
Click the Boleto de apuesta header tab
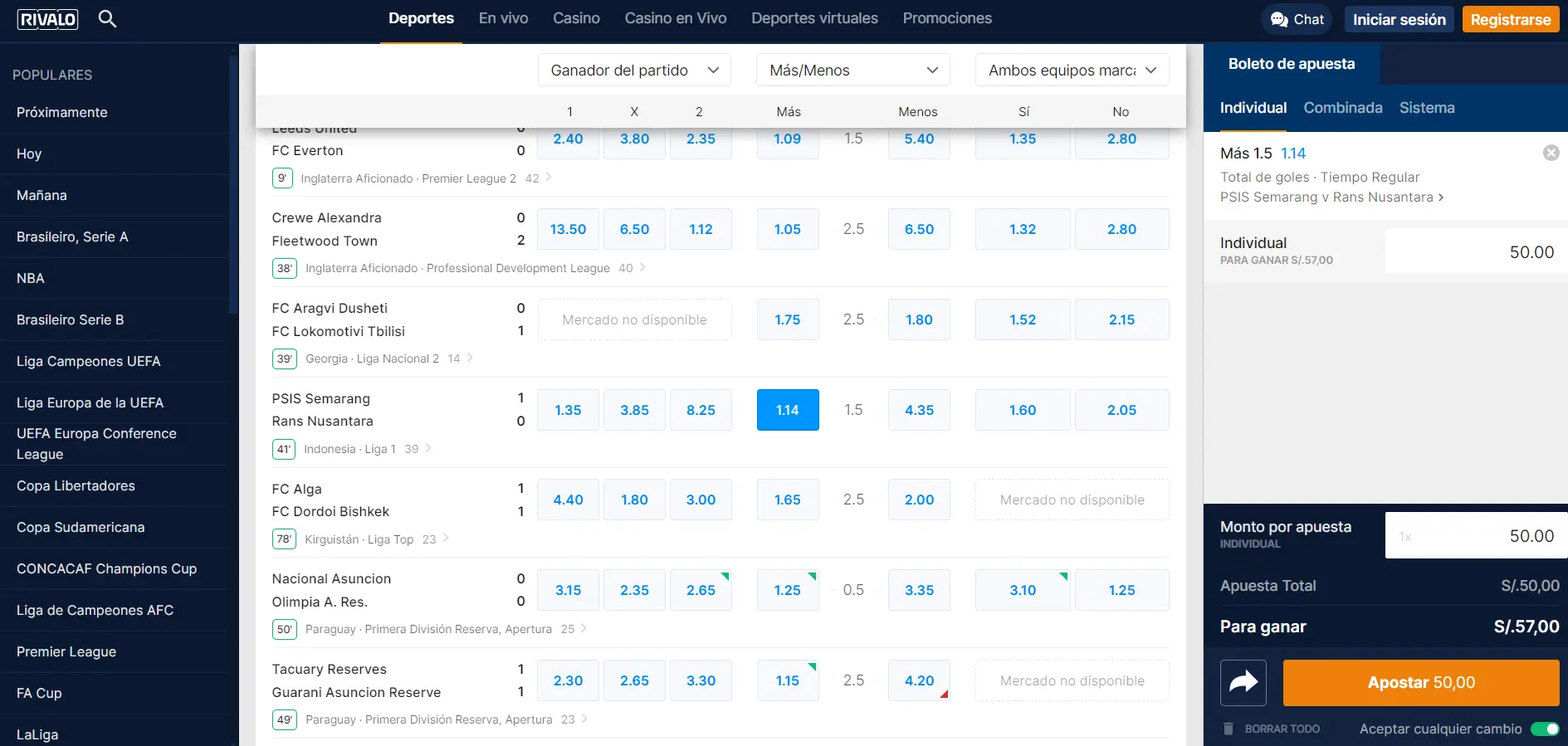1292,64
